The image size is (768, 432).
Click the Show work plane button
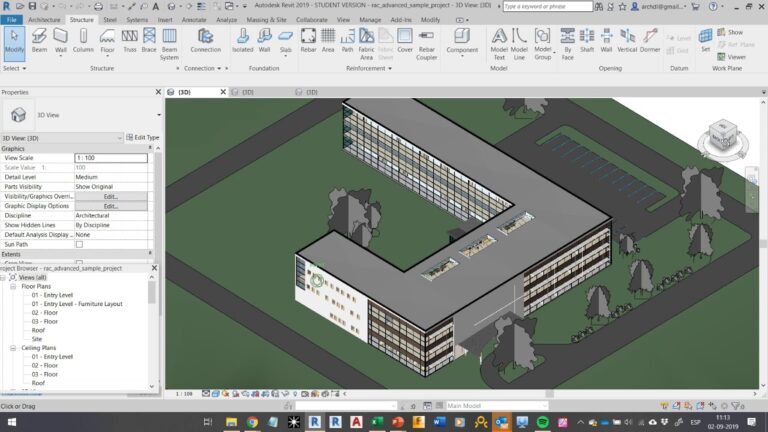[x=730, y=32]
